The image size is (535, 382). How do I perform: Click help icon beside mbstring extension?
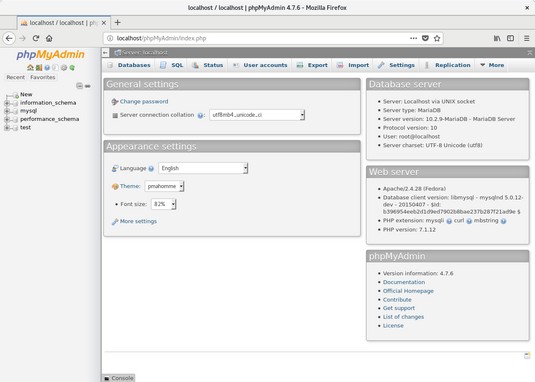503,221
